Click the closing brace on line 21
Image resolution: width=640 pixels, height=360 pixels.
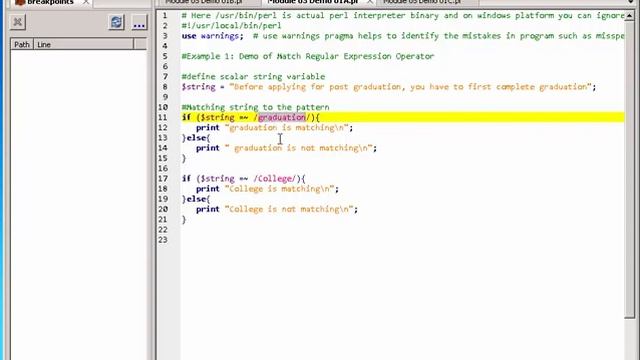[x=184, y=220]
